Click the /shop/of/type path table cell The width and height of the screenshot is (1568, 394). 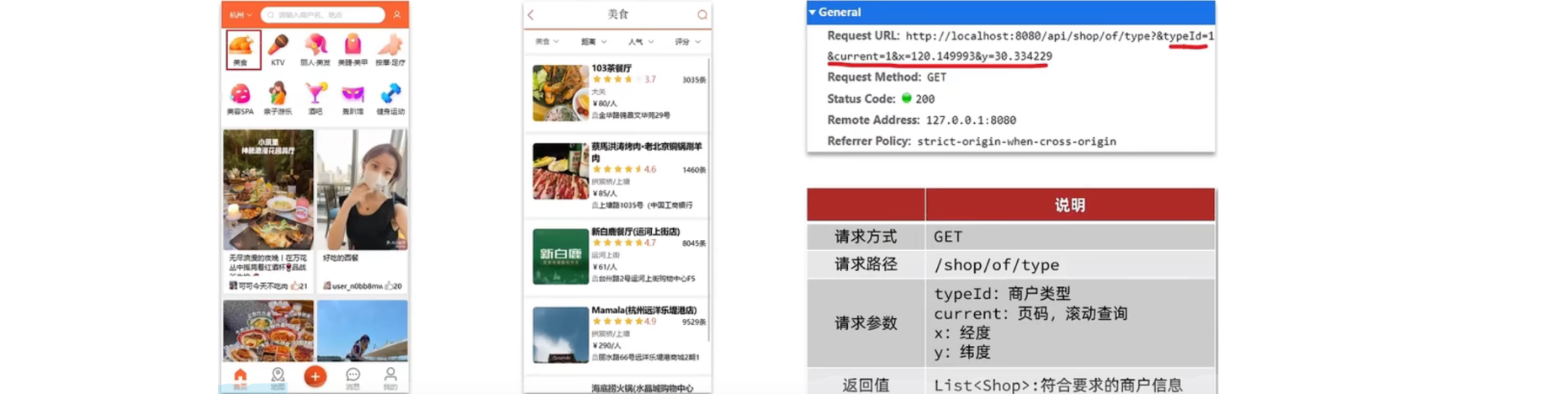point(1070,264)
